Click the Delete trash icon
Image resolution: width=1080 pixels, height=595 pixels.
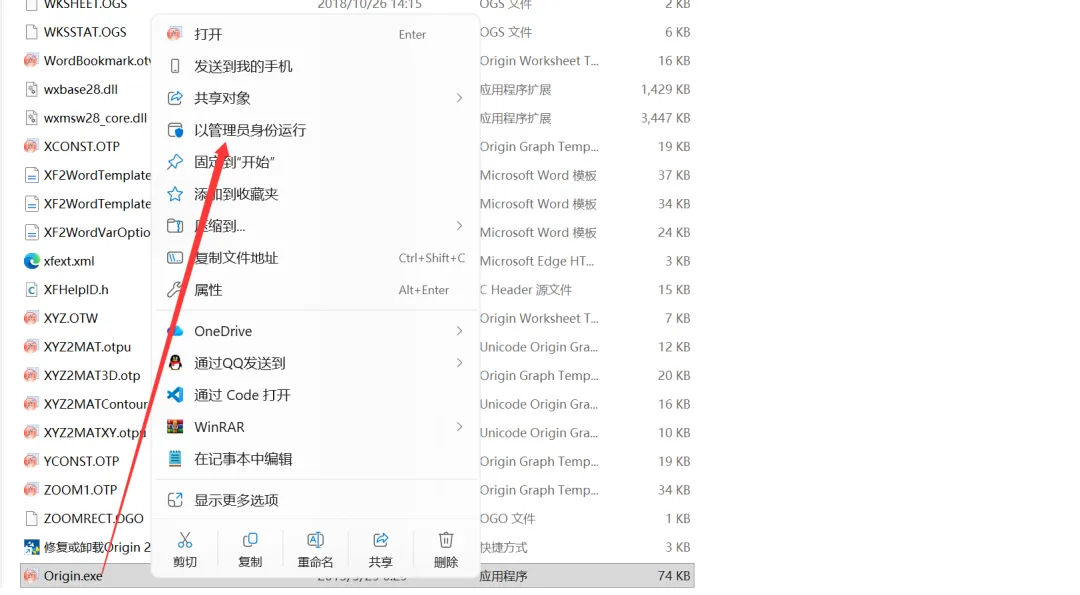[446, 540]
